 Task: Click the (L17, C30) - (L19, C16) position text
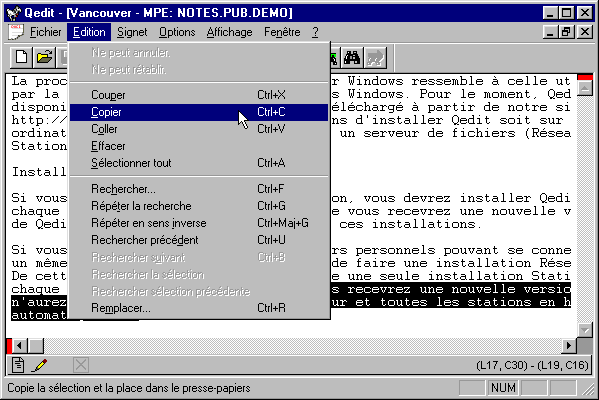tap(532, 365)
